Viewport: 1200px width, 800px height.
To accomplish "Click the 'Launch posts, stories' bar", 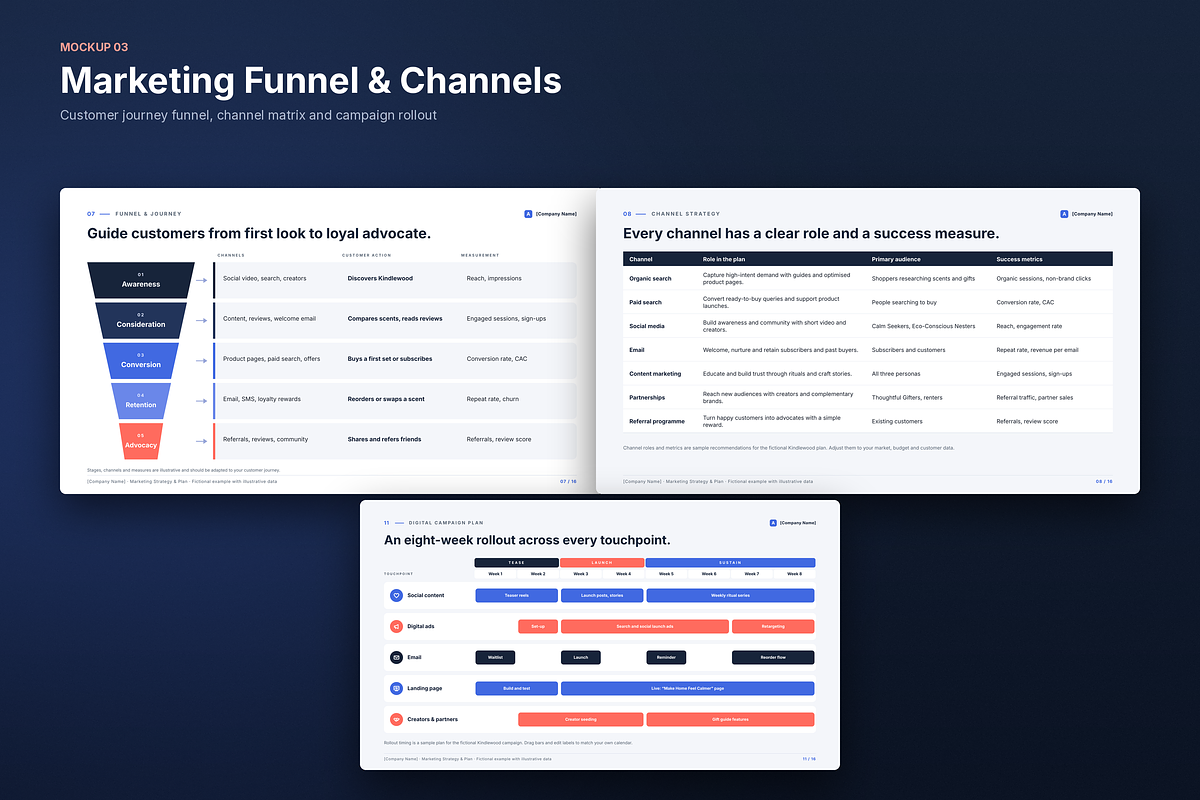I will pos(602,595).
